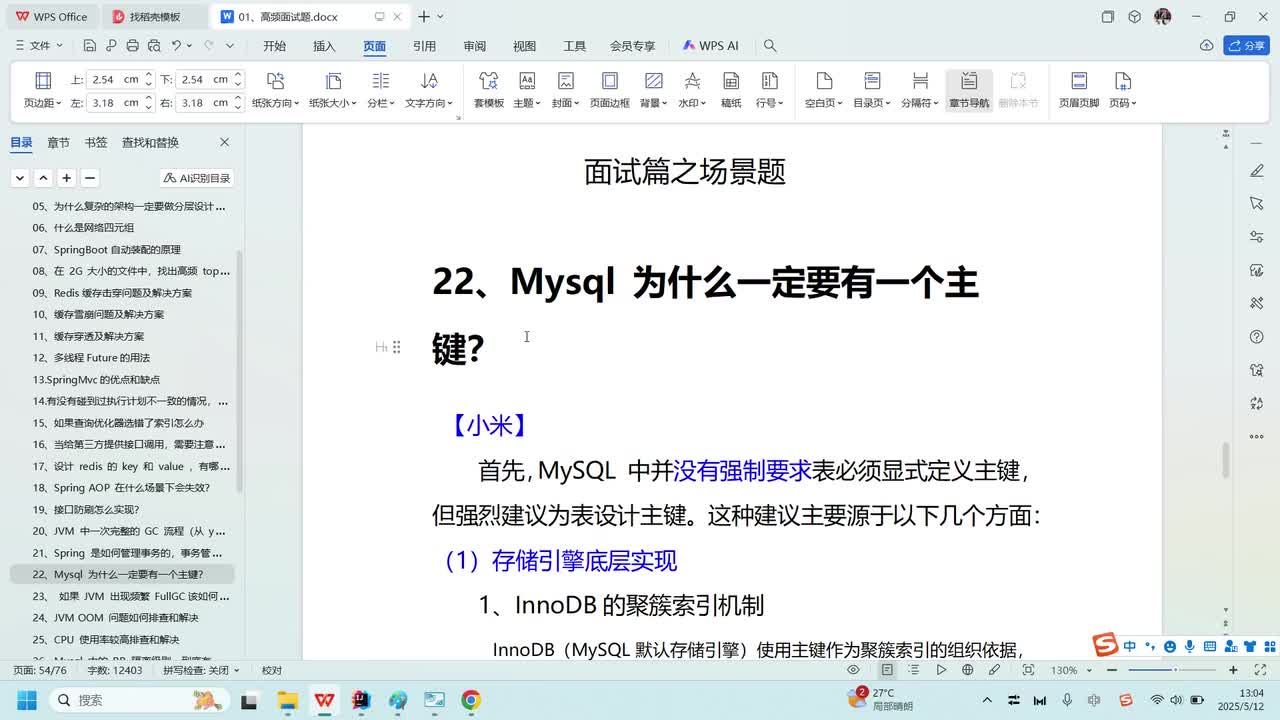Click the document vertical scrollbar thumb

(x=1226, y=458)
